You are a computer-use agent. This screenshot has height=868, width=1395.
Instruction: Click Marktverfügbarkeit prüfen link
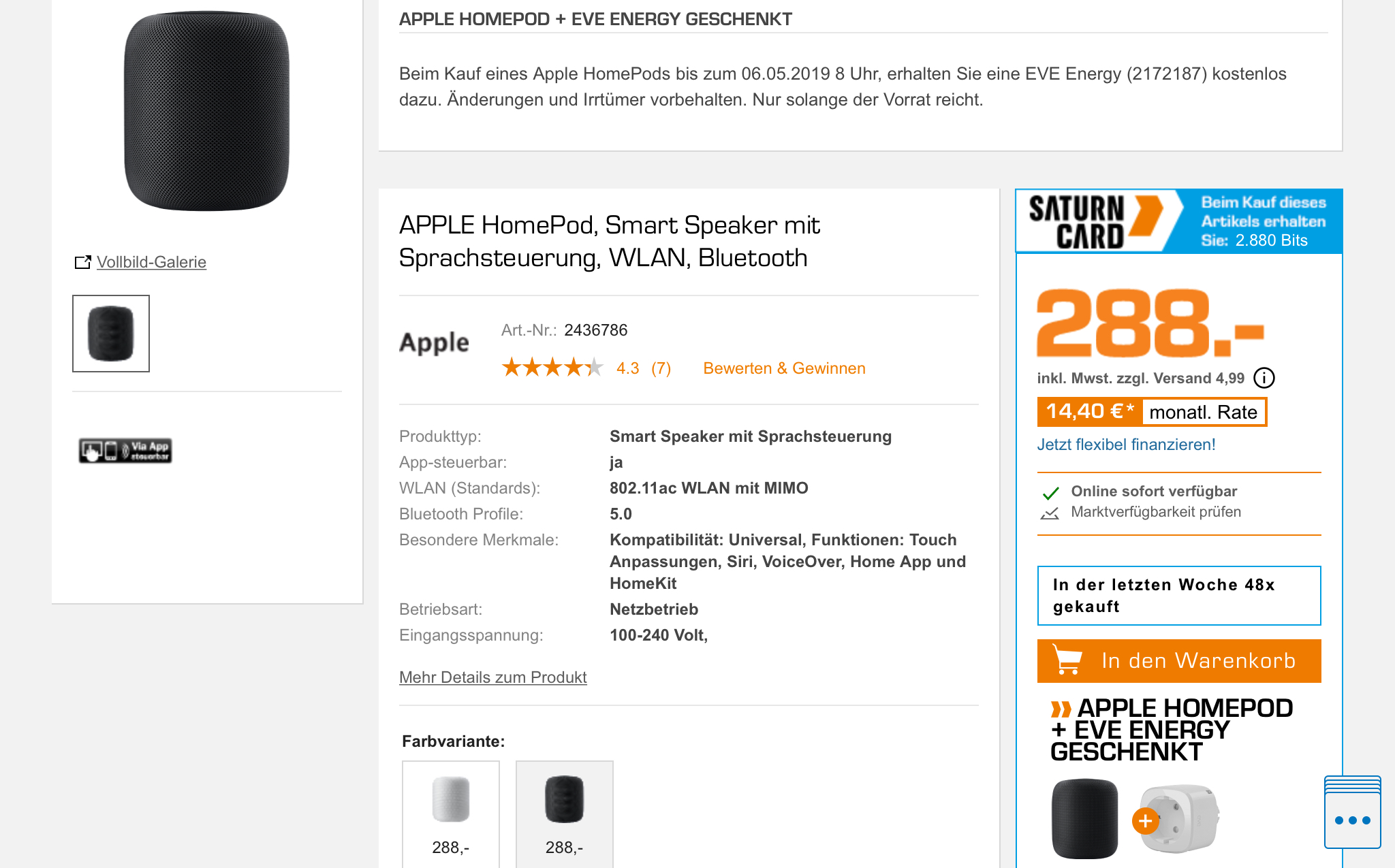point(1155,512)
